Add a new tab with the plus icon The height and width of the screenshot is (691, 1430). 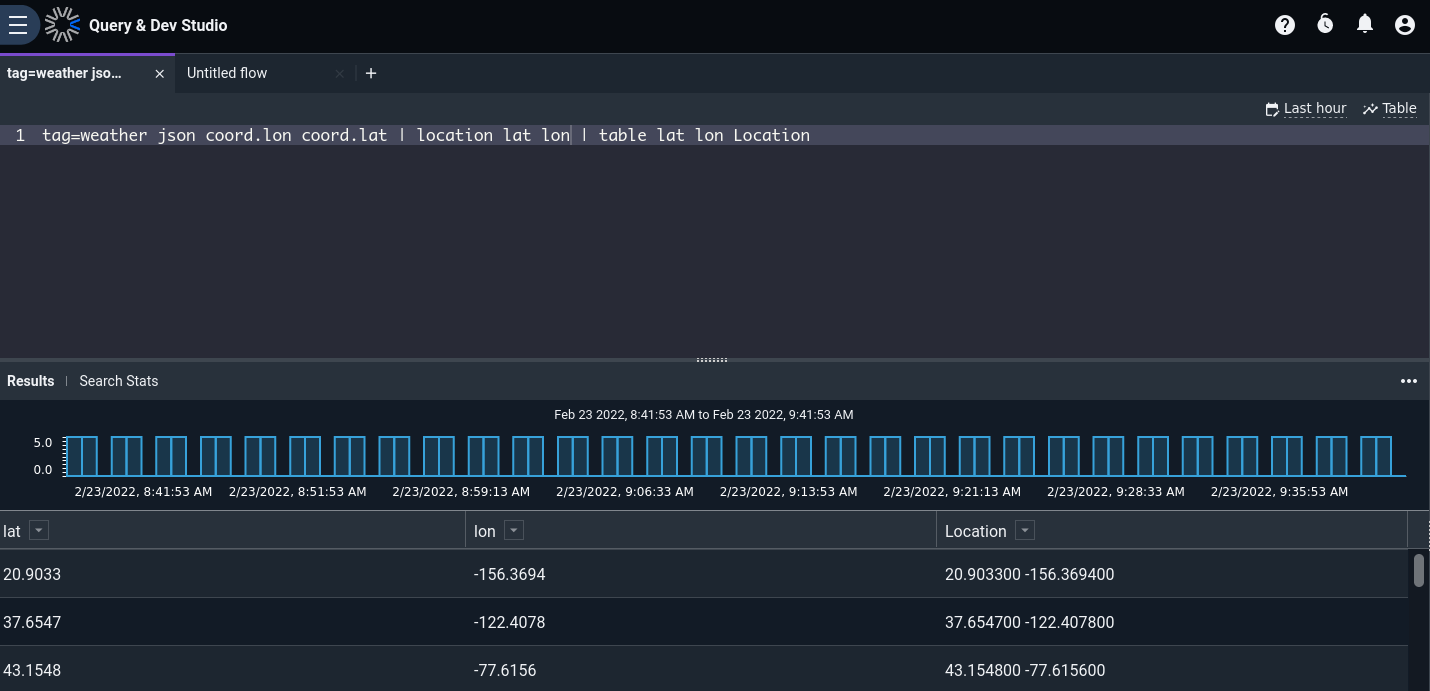371,73
